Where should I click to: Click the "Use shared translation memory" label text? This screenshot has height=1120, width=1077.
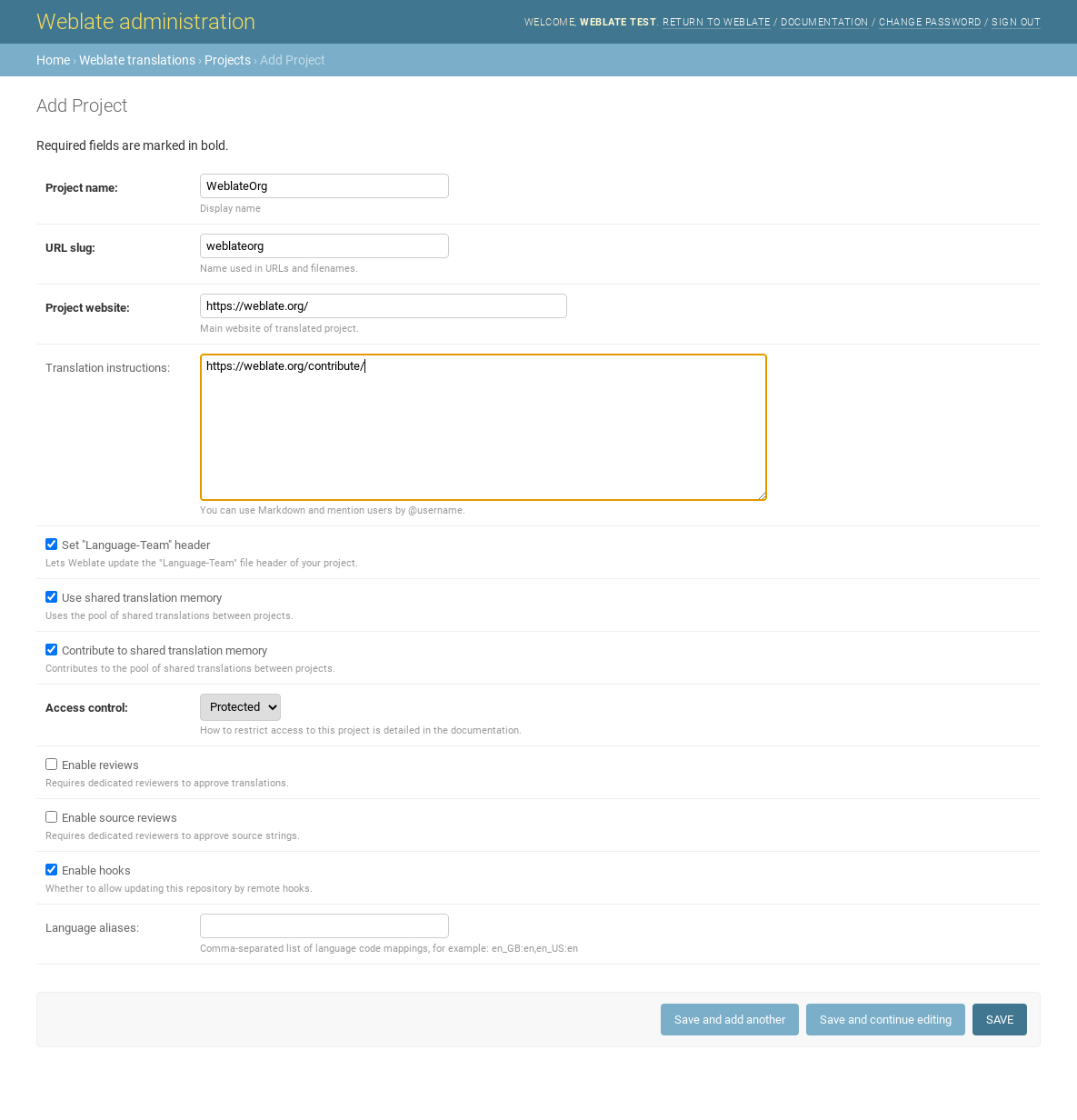coord(142,598)
